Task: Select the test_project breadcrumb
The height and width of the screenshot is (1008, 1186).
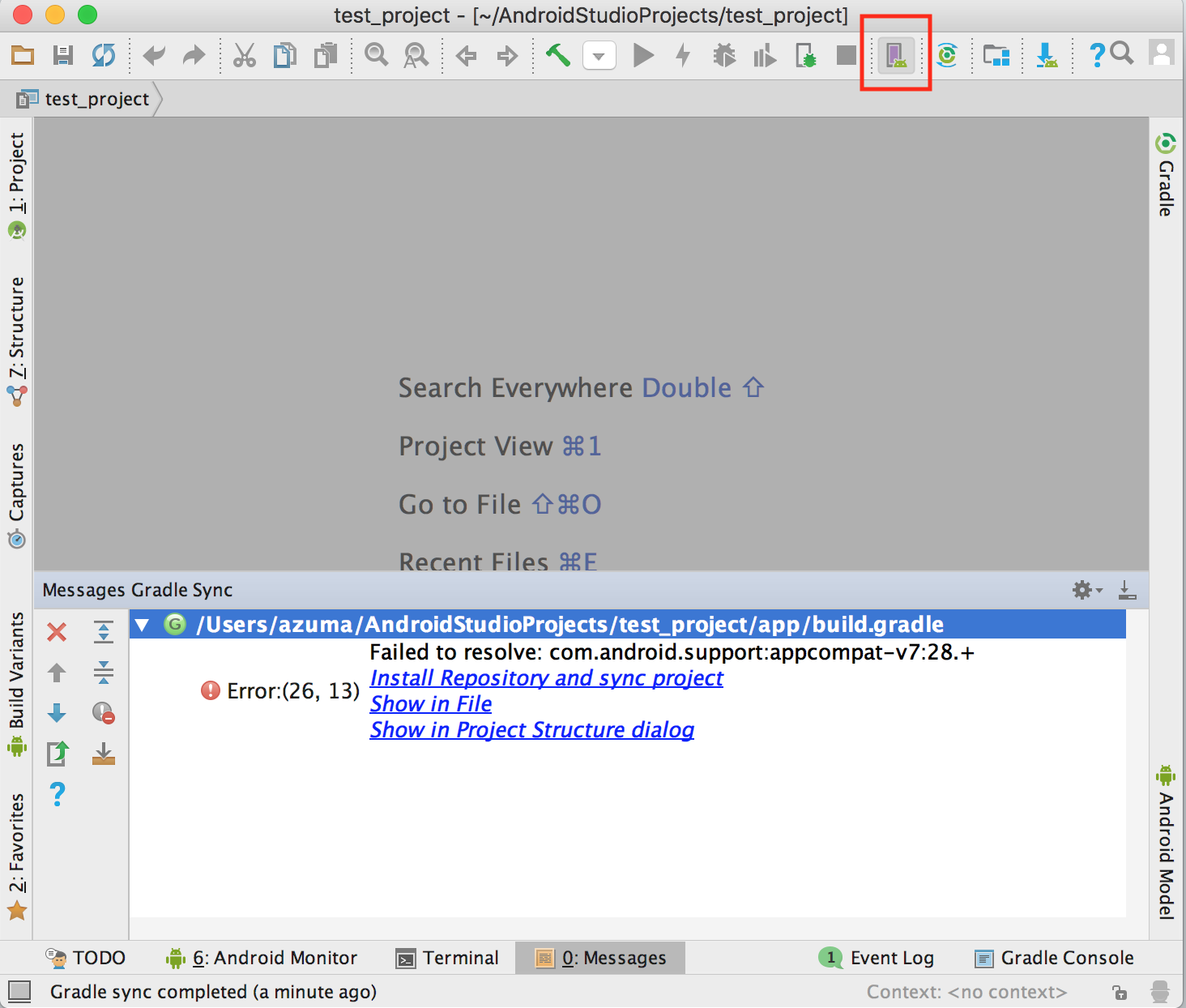Action: [96, 99]
